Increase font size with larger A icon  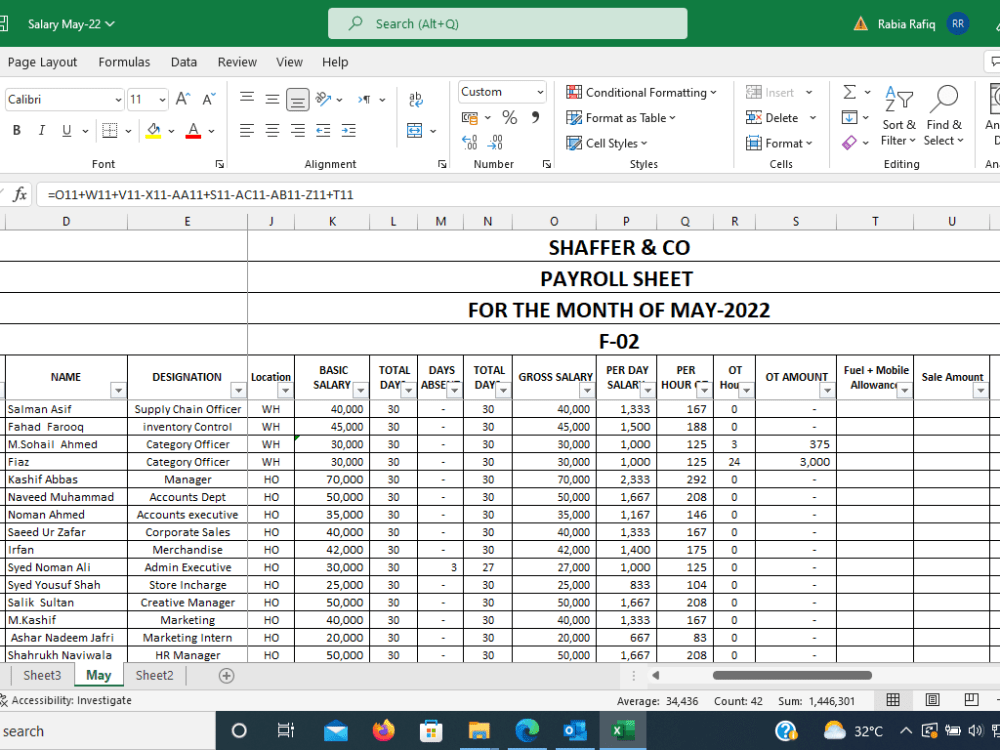pyautogui.click(x=183, y=99)
